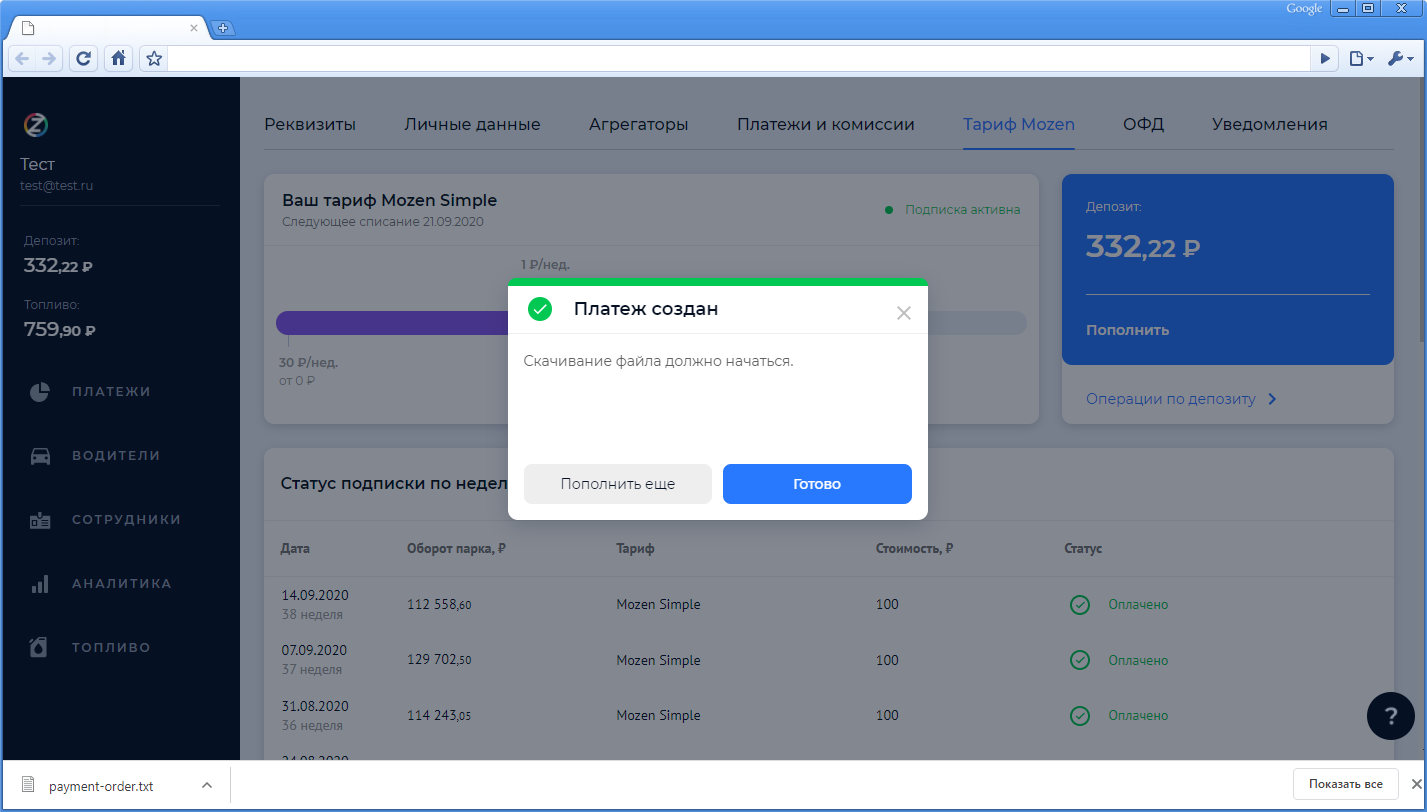The width and height of the screenshot is (1427, 812).
Task: Go to the browser home page
Action: pos(118,59)
